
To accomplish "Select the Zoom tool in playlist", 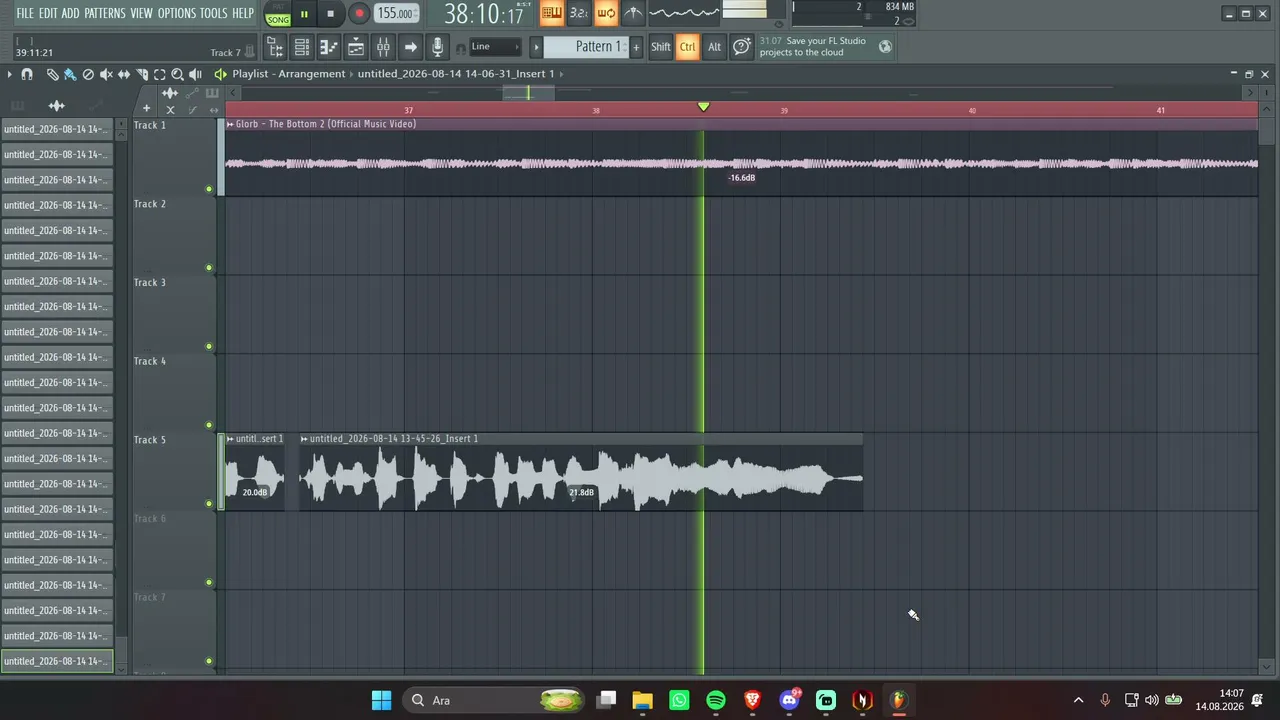I will pyautogui.click(x=178, y=74).
